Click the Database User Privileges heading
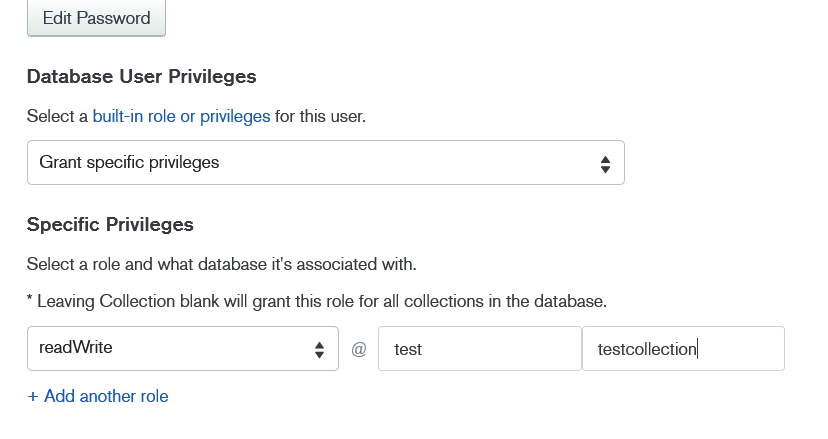 coord(141,76)
